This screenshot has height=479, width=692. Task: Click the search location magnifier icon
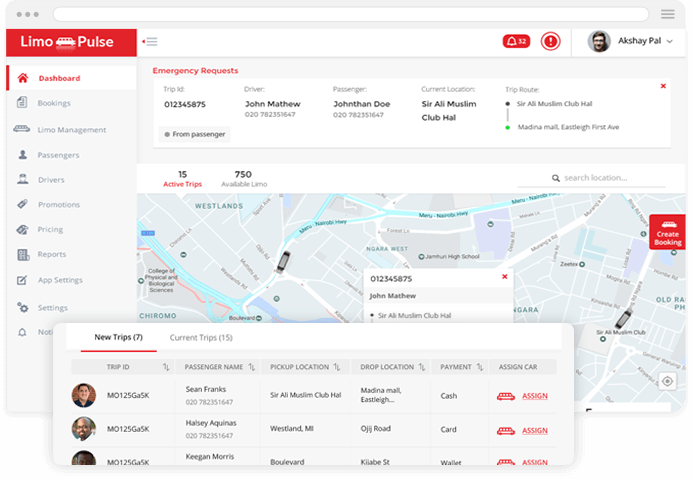(x=556, y=178)
